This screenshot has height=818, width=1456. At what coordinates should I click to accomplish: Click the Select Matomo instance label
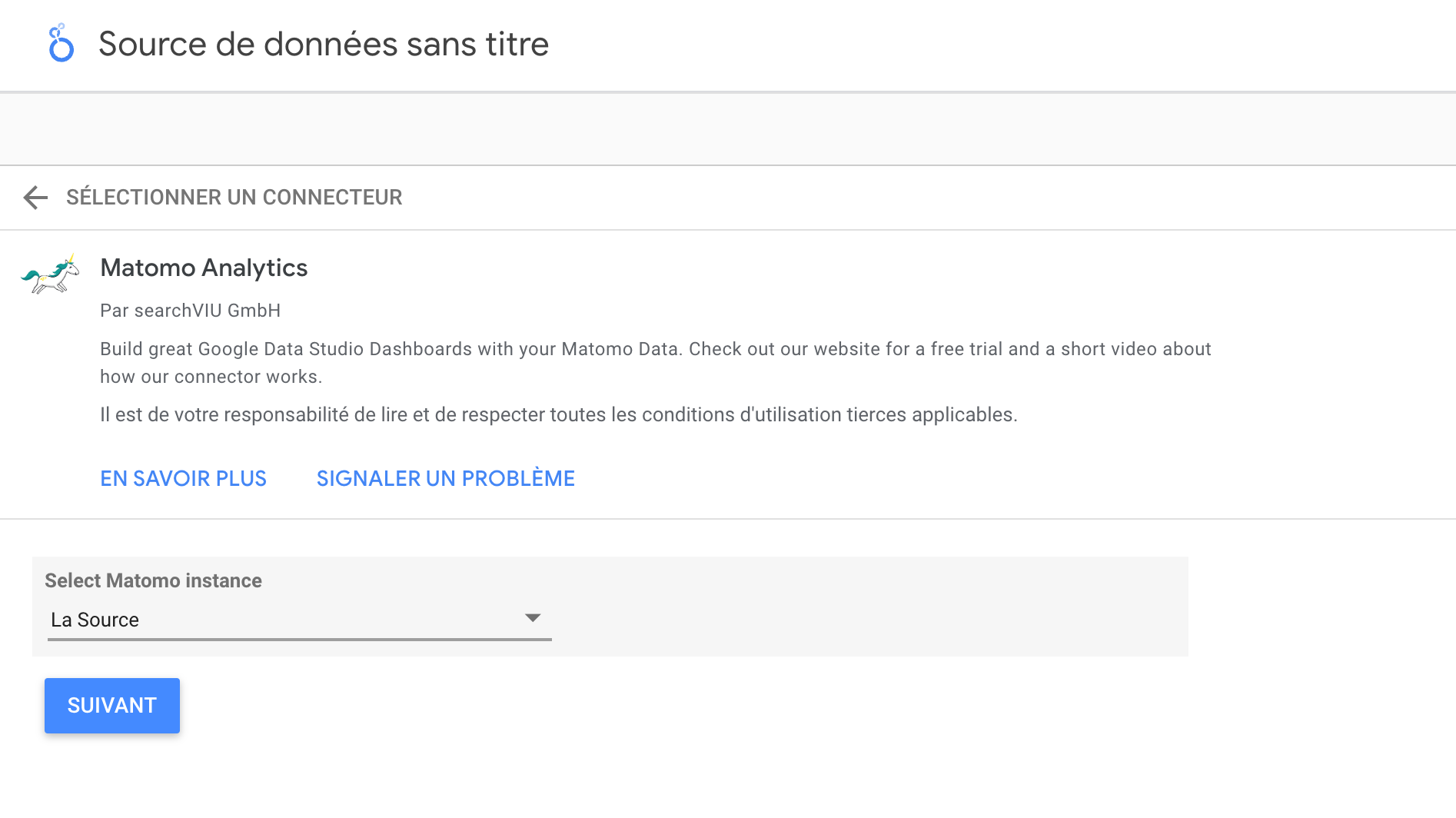pos(153,580)
